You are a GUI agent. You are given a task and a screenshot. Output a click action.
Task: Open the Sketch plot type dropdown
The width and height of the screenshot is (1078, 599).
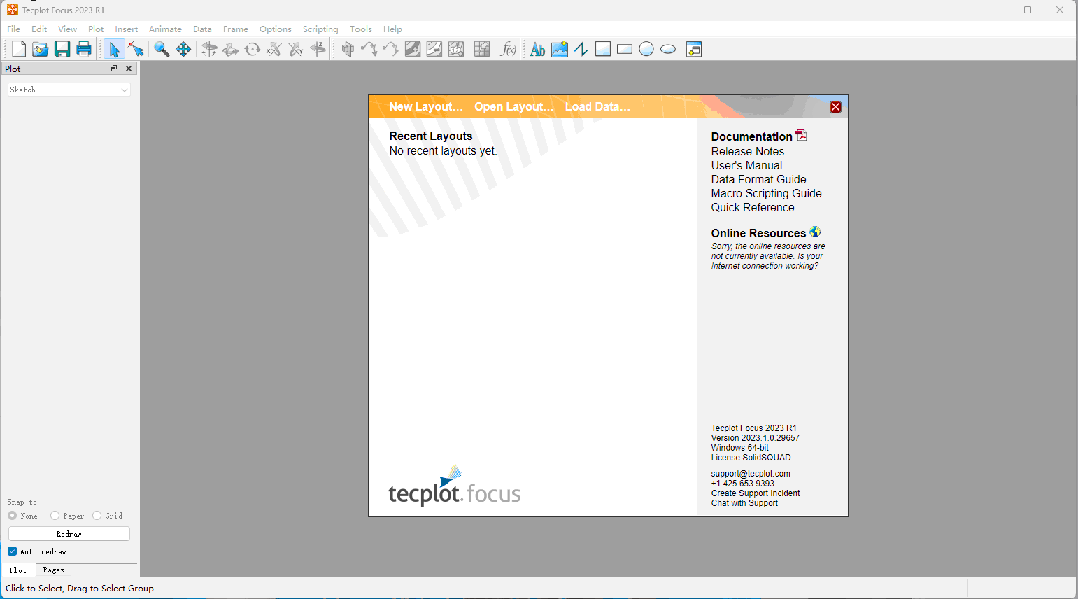click(69, 89)
